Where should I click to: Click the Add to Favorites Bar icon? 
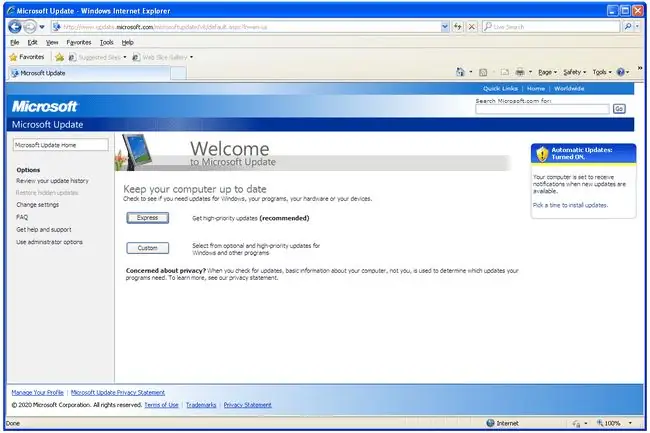click(x=60, y=57)
